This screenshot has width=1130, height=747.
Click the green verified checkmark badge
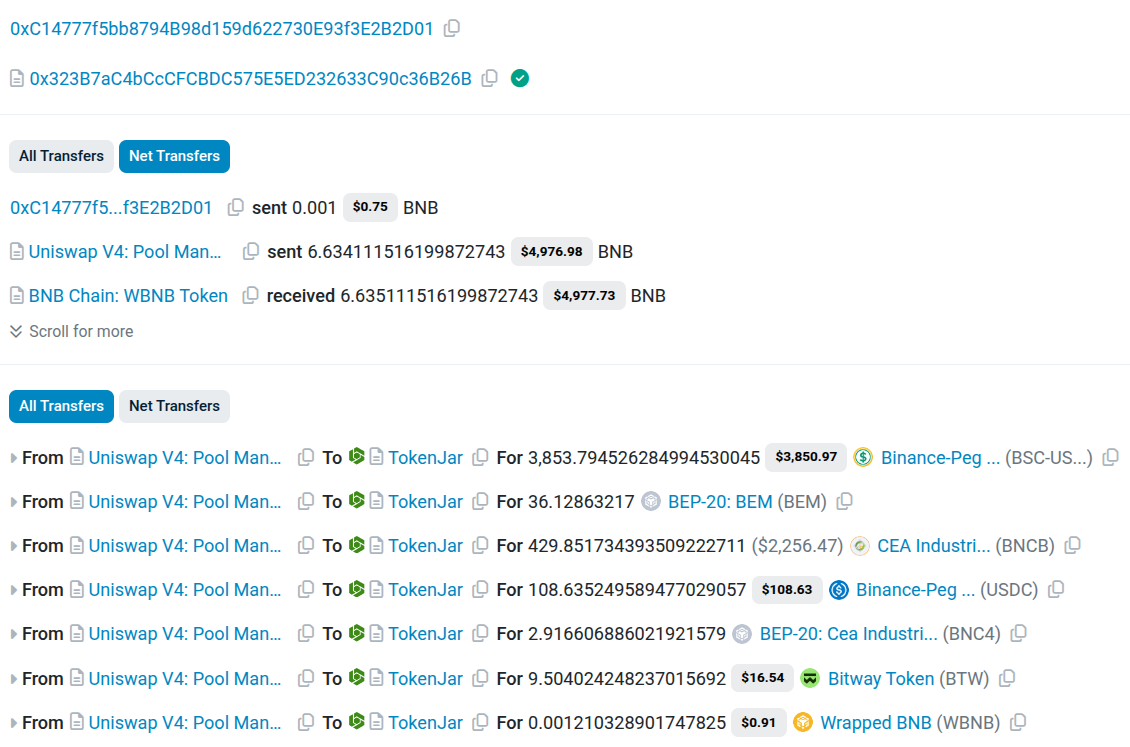coord(520,78)
